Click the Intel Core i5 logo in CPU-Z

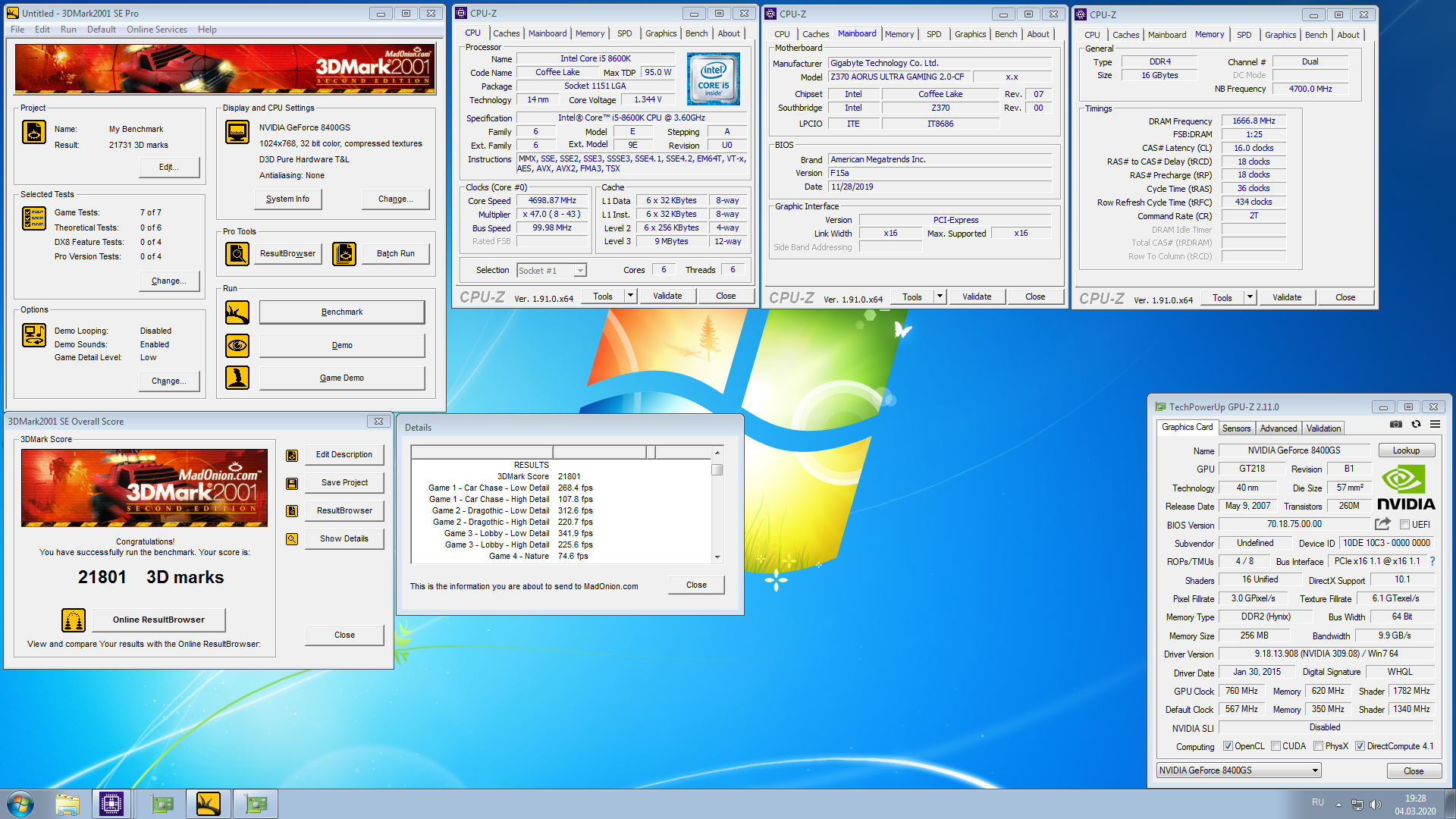click(x=713, y=78)
